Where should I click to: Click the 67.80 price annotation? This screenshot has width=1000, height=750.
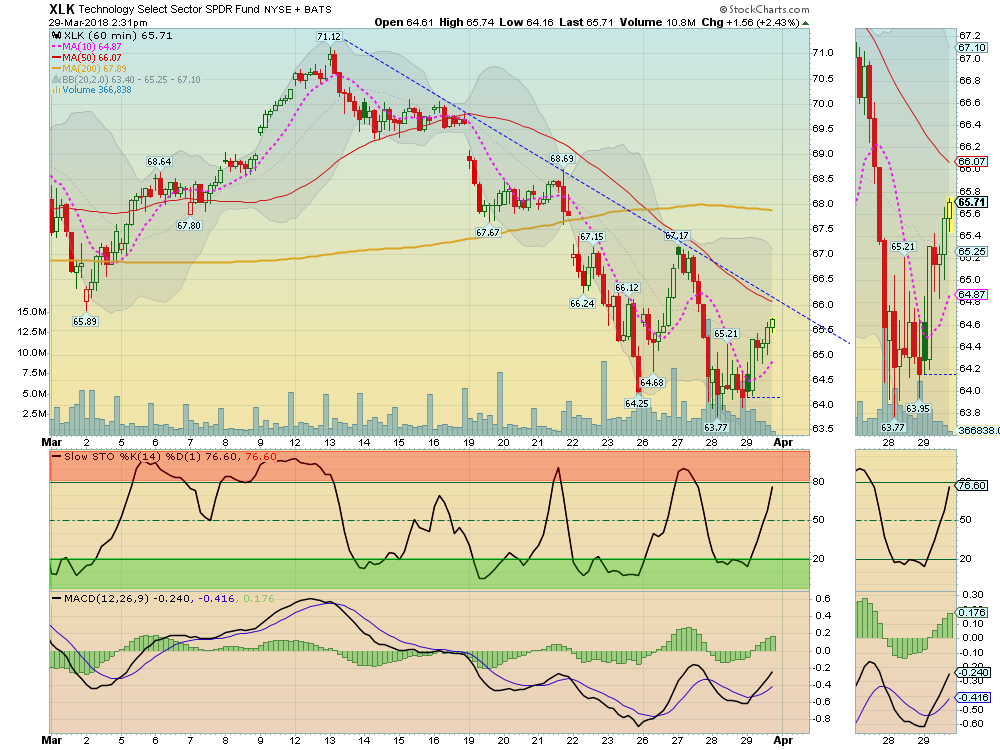pyautogui.click(x=189, y=226)
